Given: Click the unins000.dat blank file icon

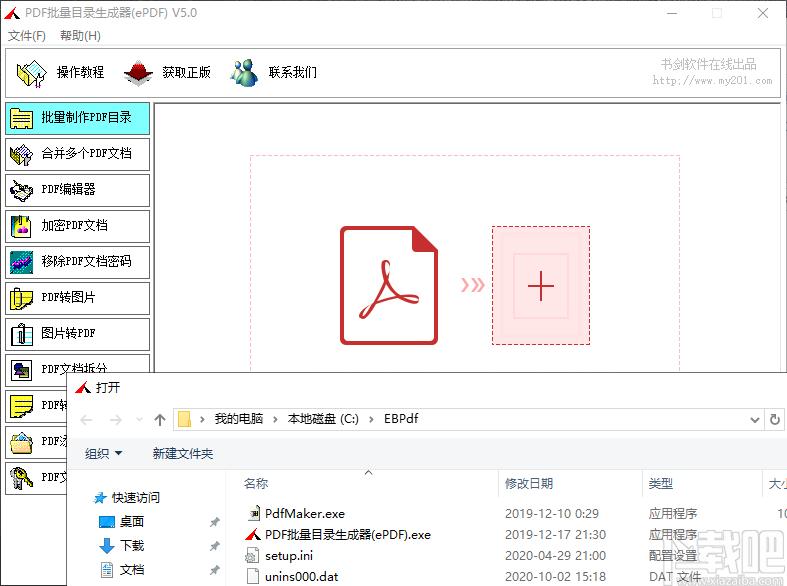Looking at the screenshot, I should 253,576.
